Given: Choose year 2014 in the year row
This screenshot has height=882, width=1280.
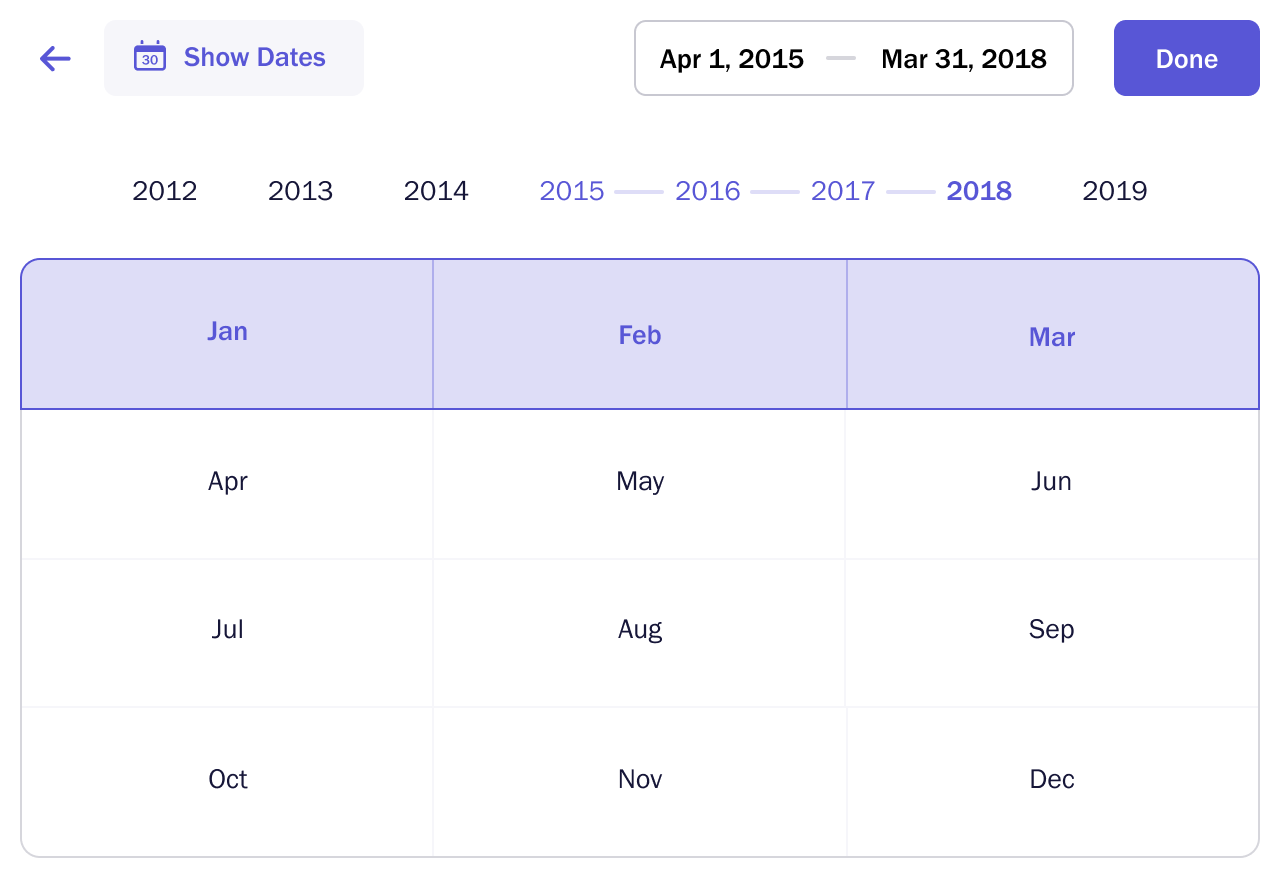Looking at the screenshot, I should coord(436,191).
